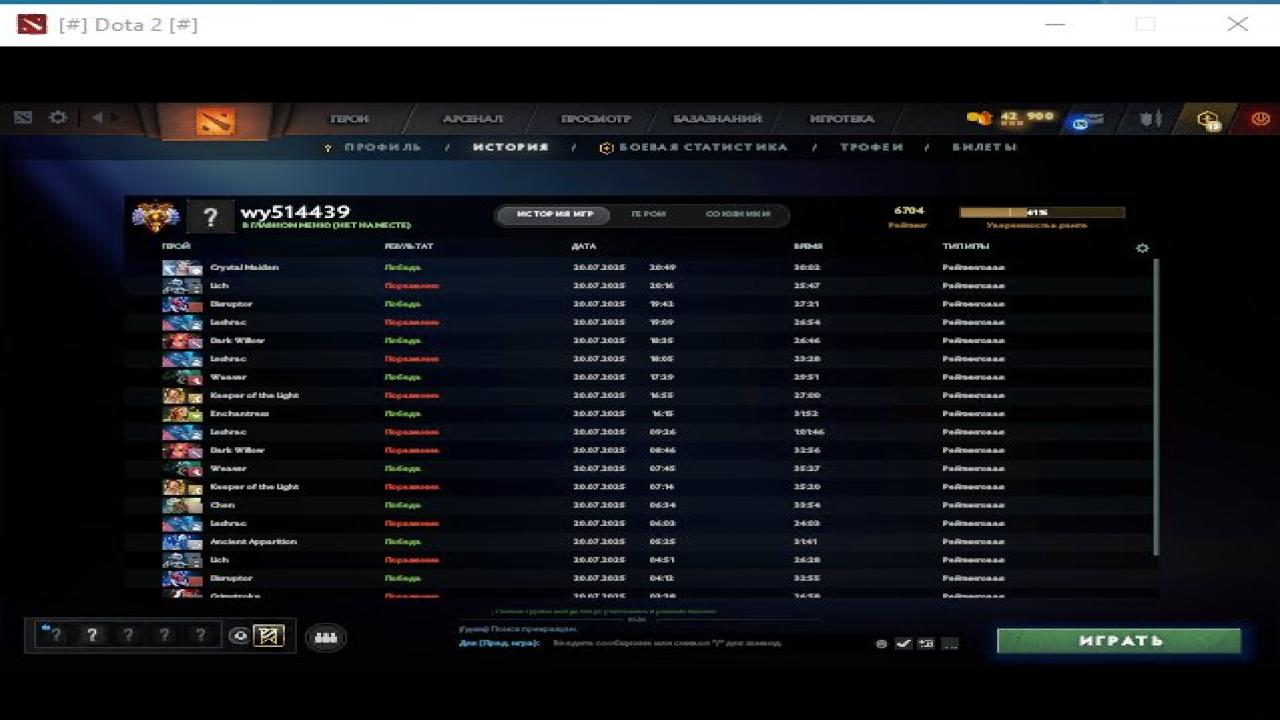The height and width of the screenshot is (720, 1280).
Task: Switch to the Боевая статистика sub-tab
Action: [702, 147]
